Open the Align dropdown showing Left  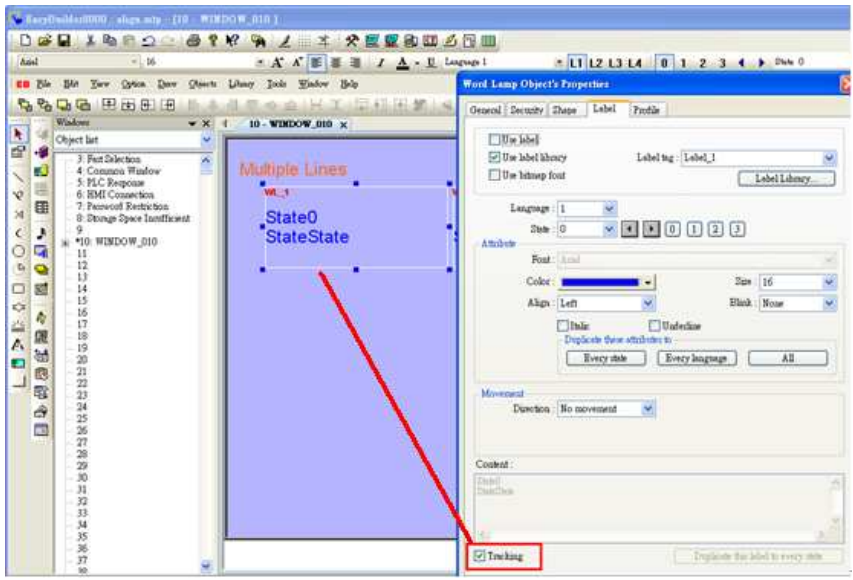click(647, 303)
